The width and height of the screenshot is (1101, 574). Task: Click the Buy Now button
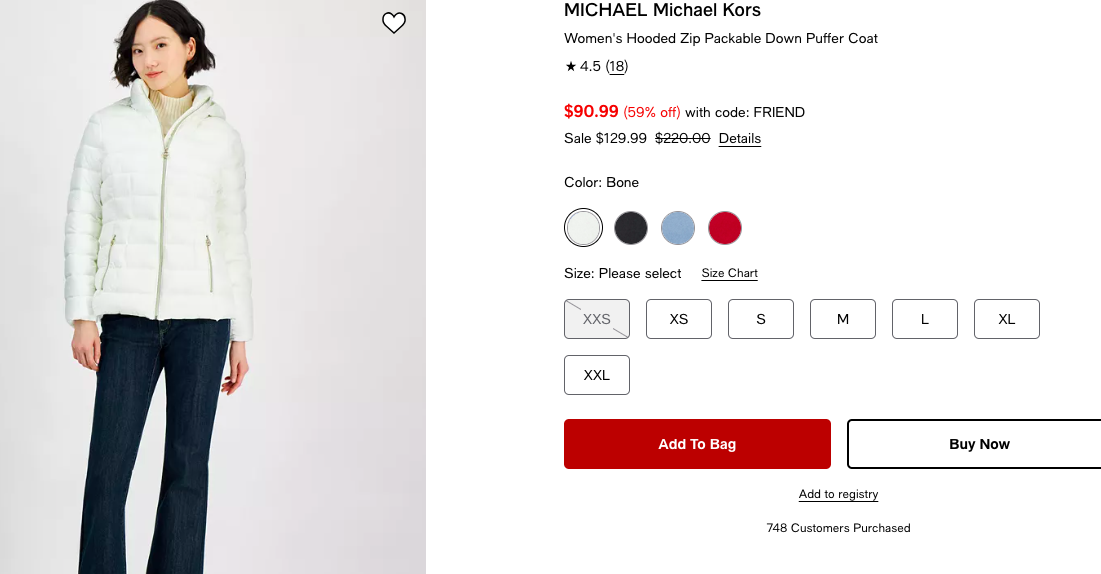pos(978,444)
